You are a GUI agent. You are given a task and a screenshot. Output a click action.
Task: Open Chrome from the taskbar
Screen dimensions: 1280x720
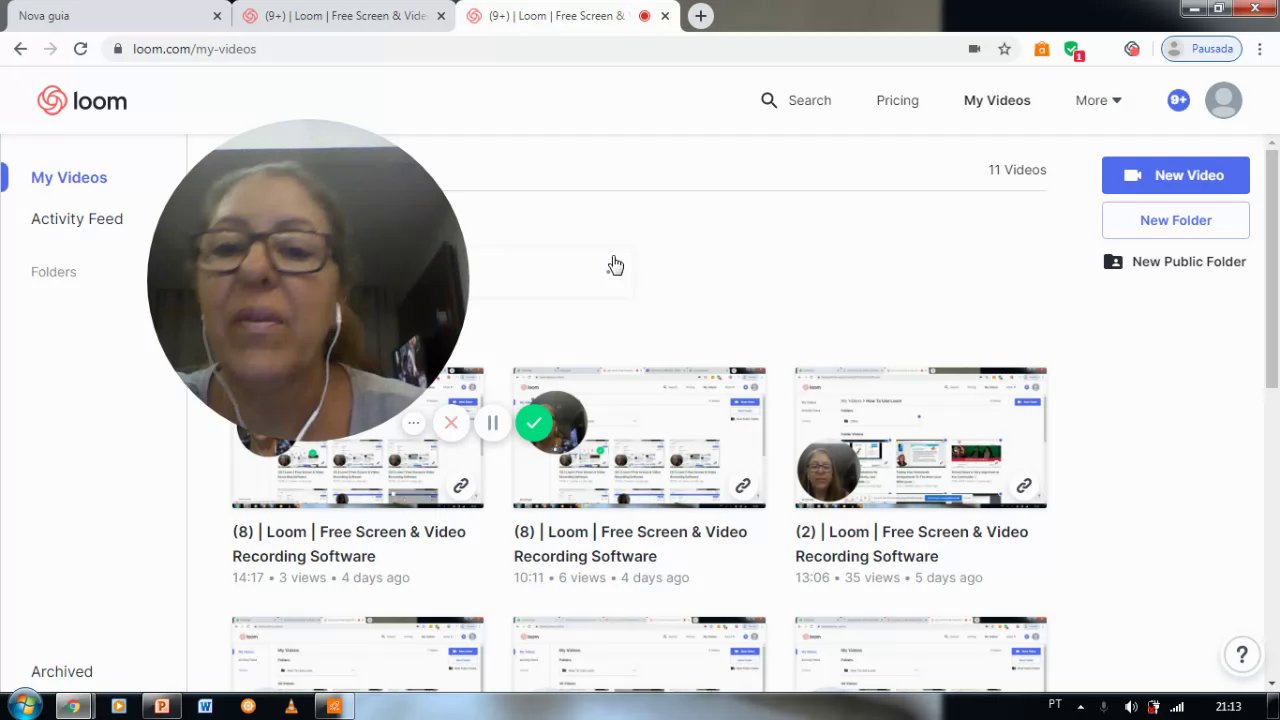click(72, 706)
